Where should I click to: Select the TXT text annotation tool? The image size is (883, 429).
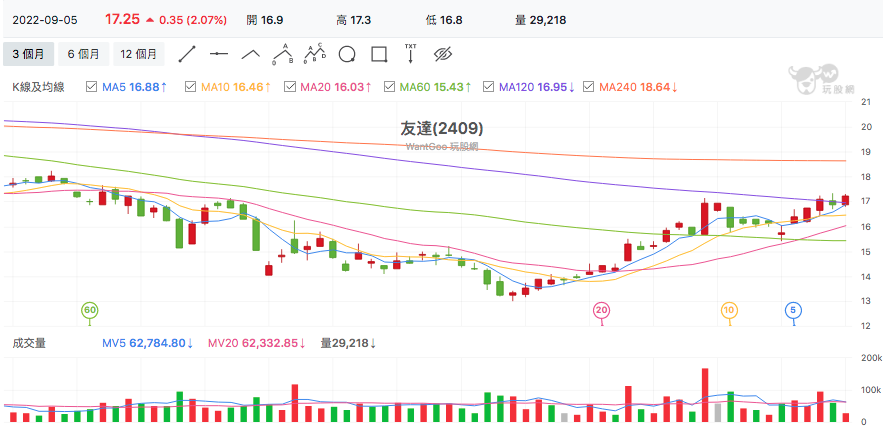point(411,53)
